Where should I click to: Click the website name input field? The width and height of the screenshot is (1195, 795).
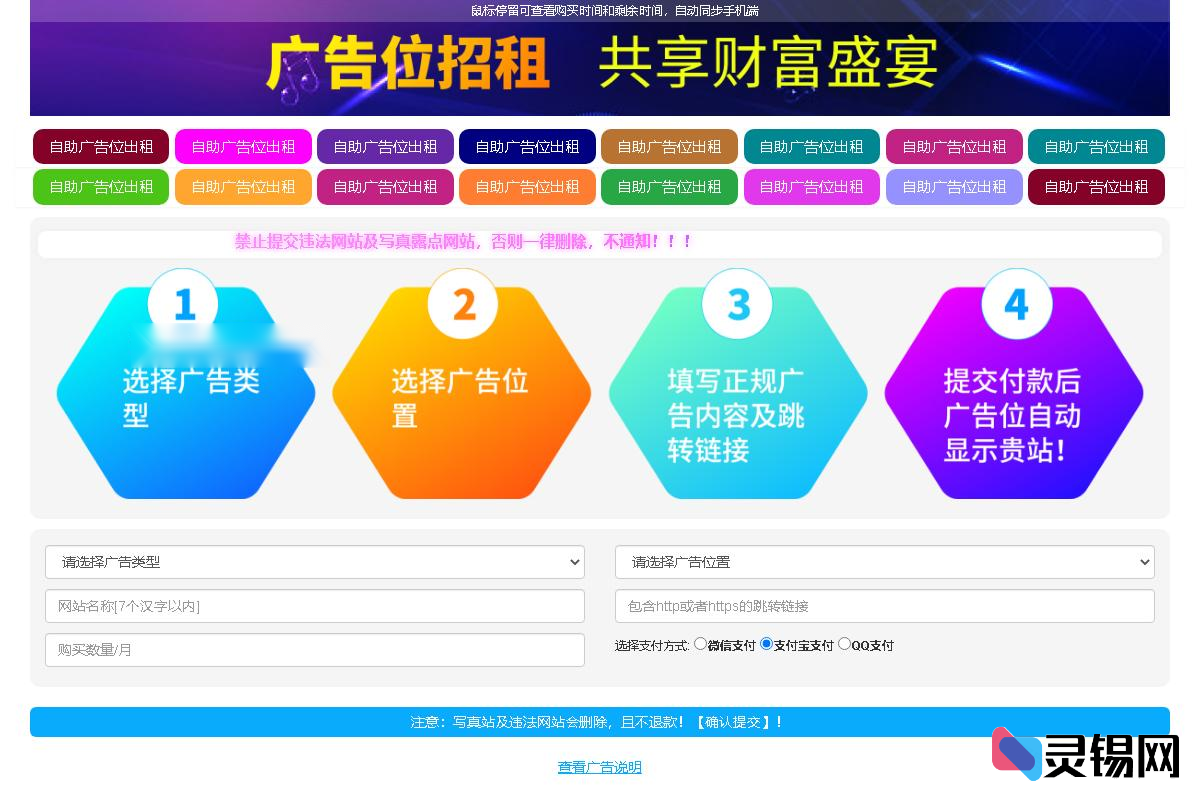point(315,606)
